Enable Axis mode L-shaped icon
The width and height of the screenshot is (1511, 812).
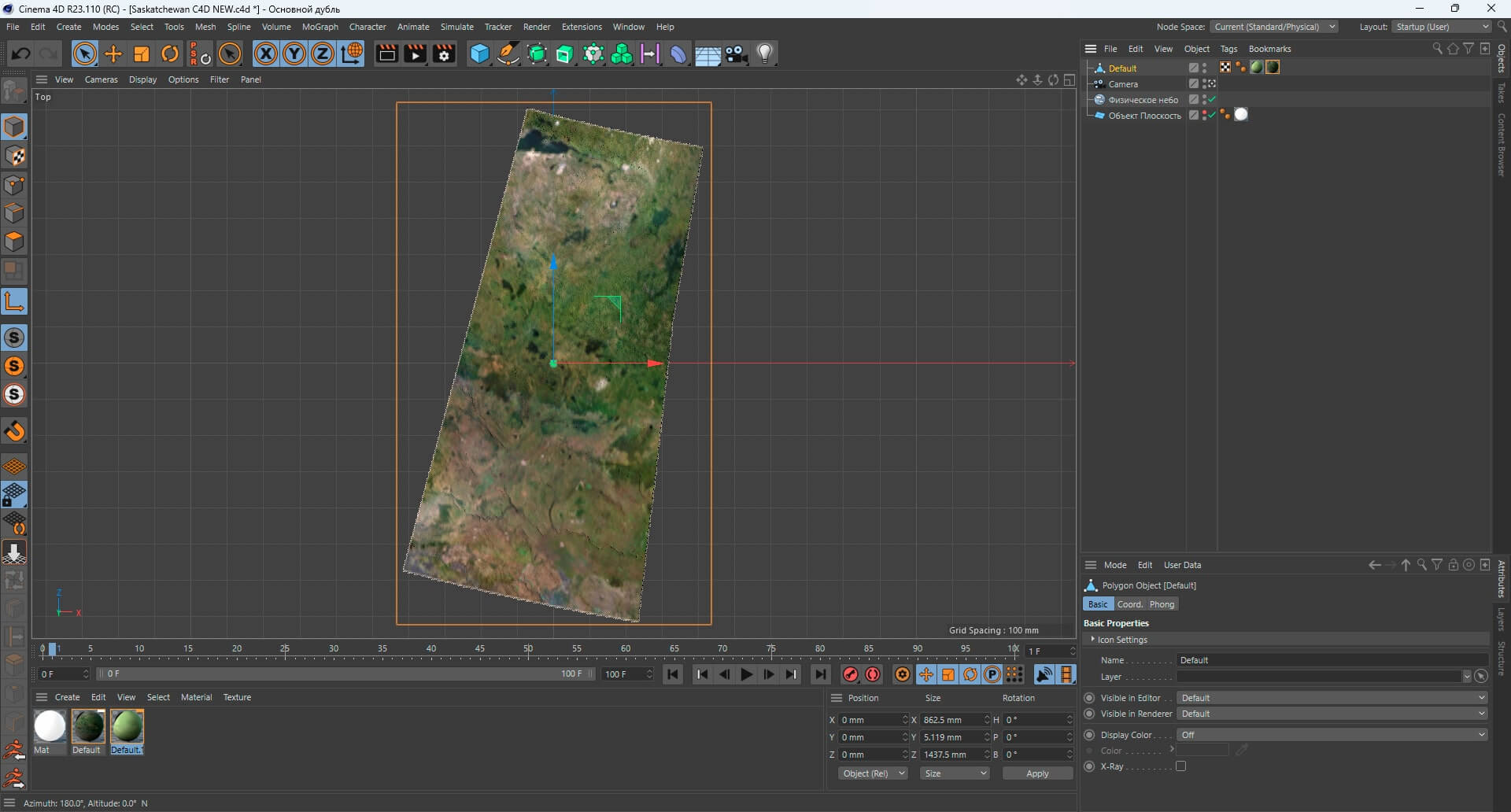[14, 301]
